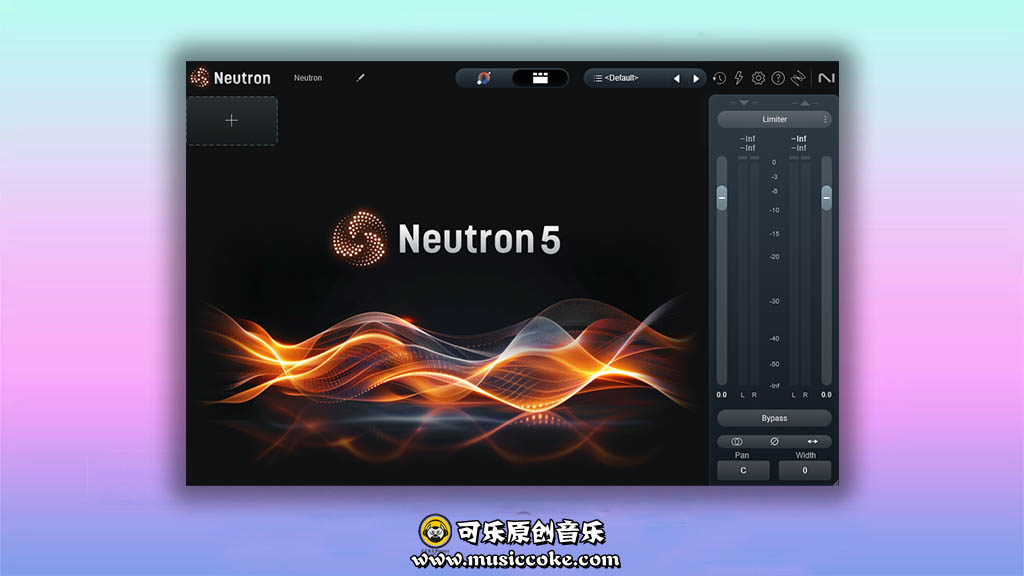Click the -50 mark on meter scale
This screenshot has height=576, width=1024.
click(x=774, y=364)
